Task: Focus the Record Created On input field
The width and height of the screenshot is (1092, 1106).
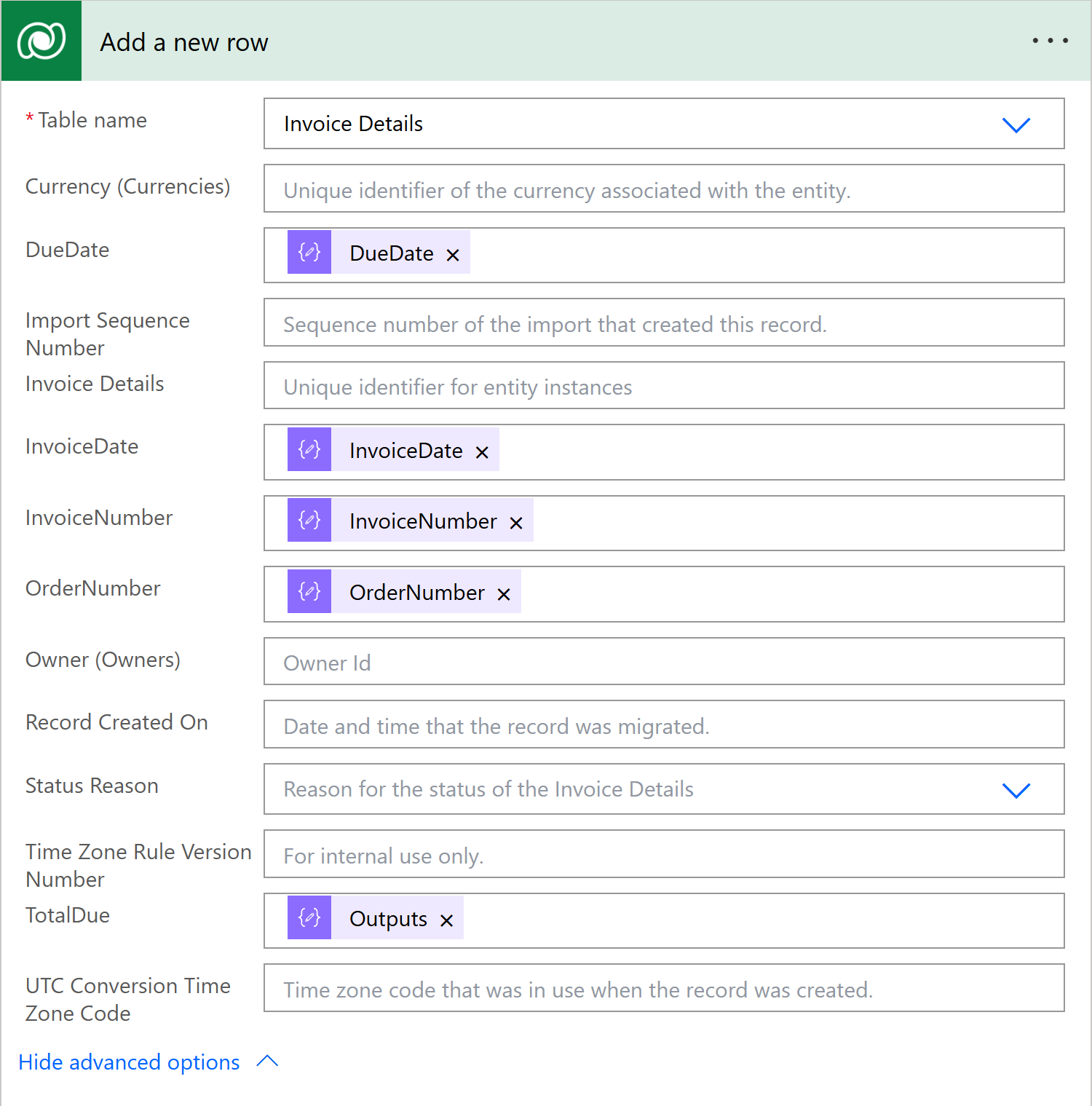Action: click(x=664, y=724)
